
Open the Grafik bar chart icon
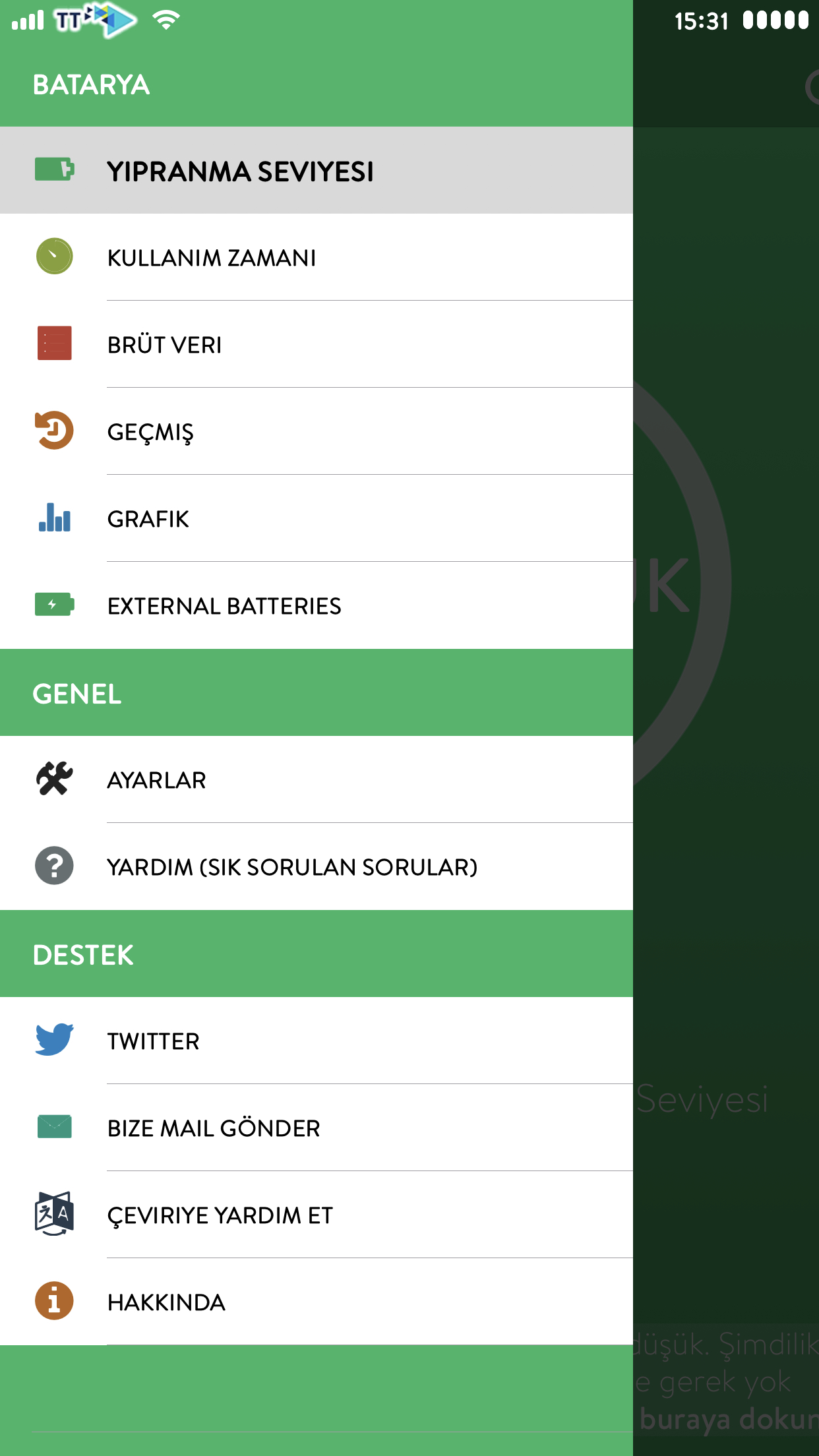tap(54, 517)
